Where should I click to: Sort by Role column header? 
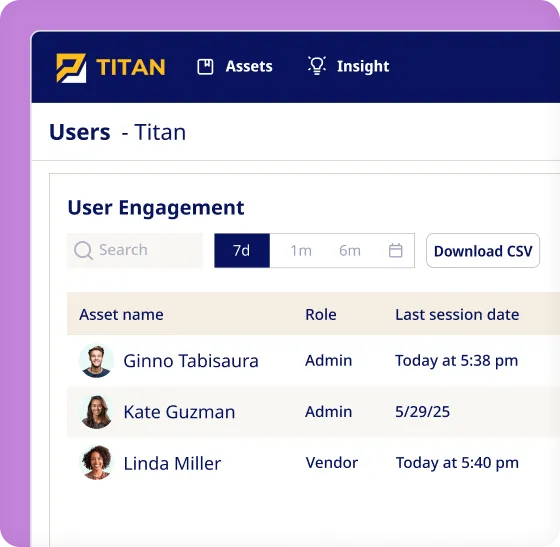coord(321,315)
